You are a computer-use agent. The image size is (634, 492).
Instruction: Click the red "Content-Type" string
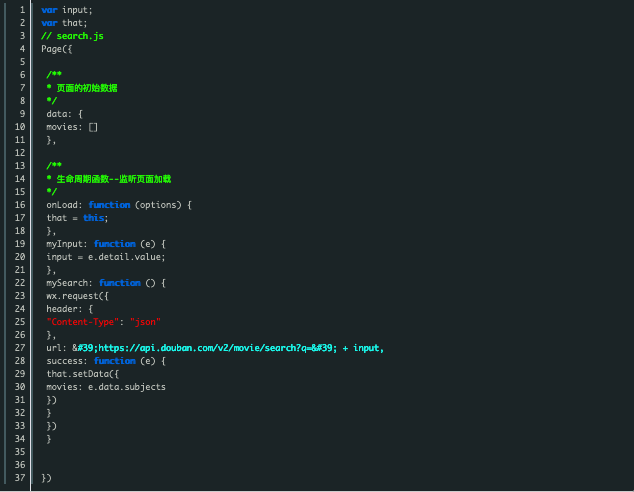tap(82, 322)
